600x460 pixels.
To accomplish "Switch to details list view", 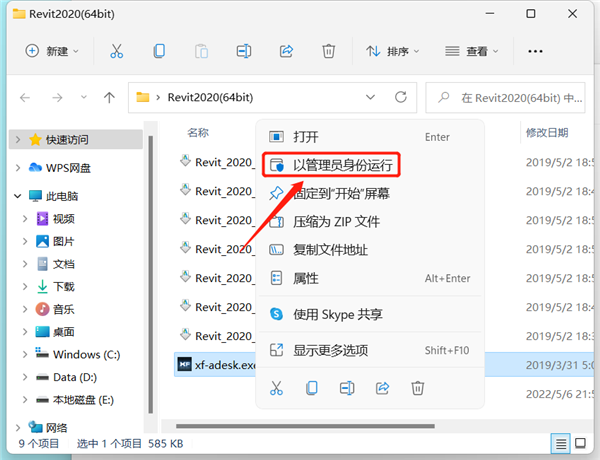I will click(x=563, y=443).
